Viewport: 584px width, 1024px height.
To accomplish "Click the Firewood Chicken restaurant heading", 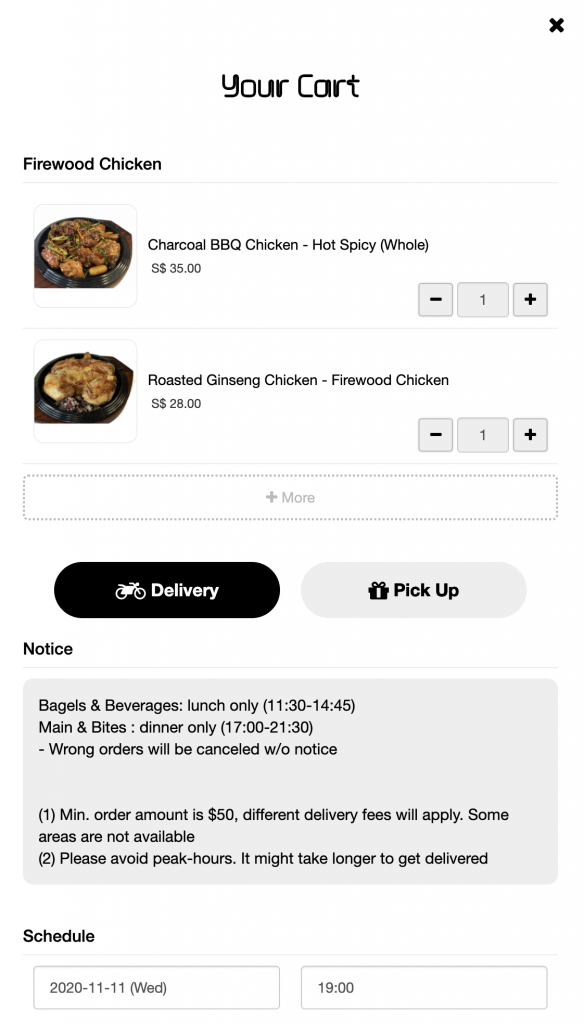I will pyautogui.click(x=92, y=164).
